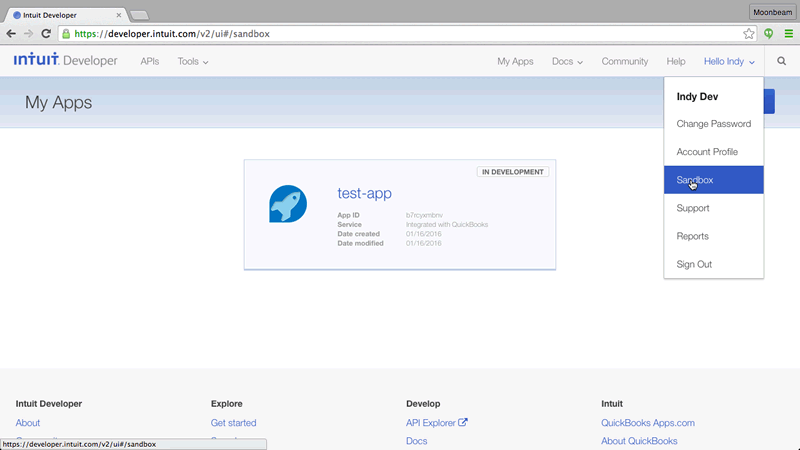This screenshot has height=450, width=800.
Task: Open the Chrome hamburger menu
Action: pos(789,34)
